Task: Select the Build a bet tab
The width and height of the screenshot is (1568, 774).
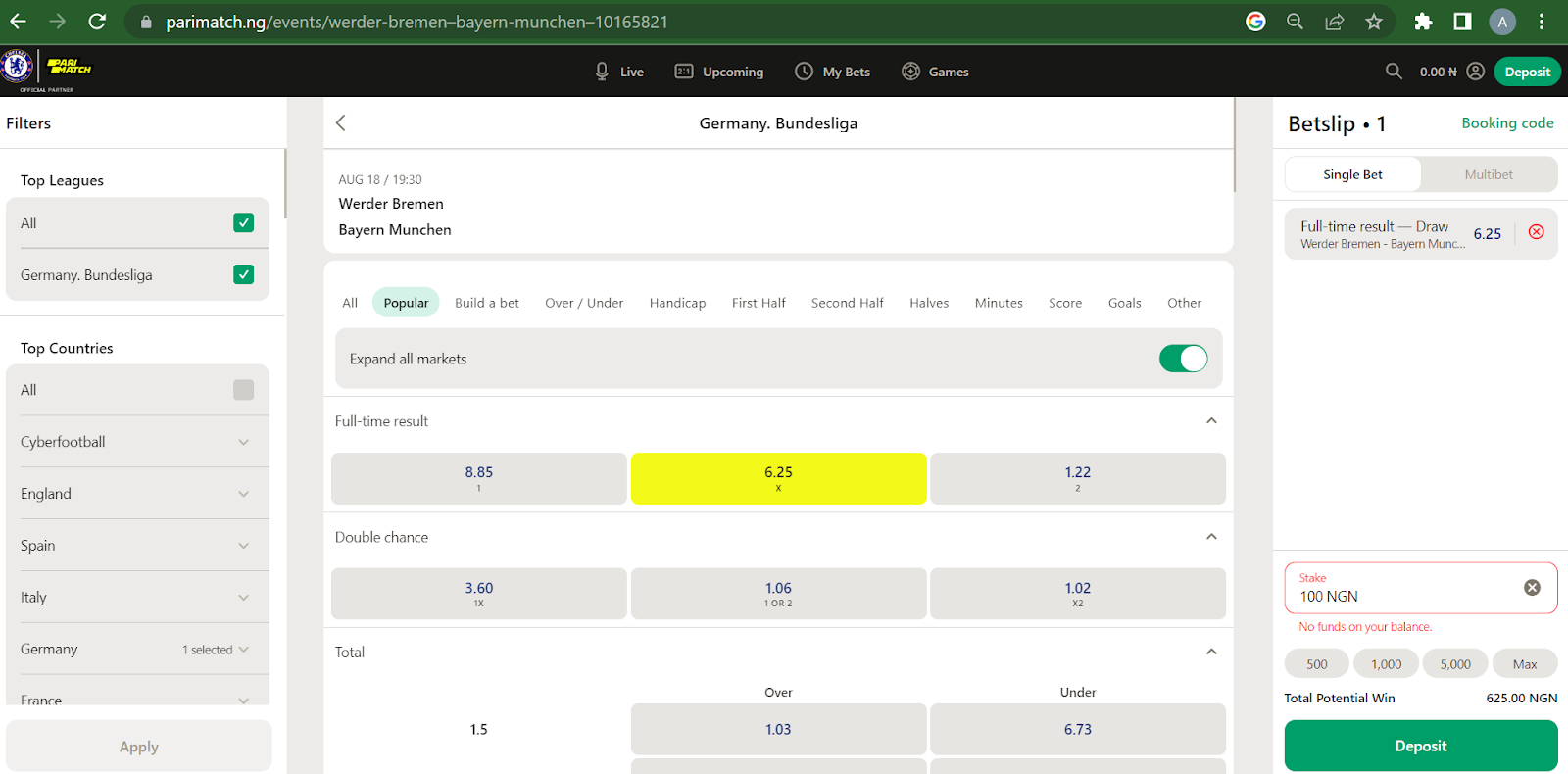Action: (487, 303)
